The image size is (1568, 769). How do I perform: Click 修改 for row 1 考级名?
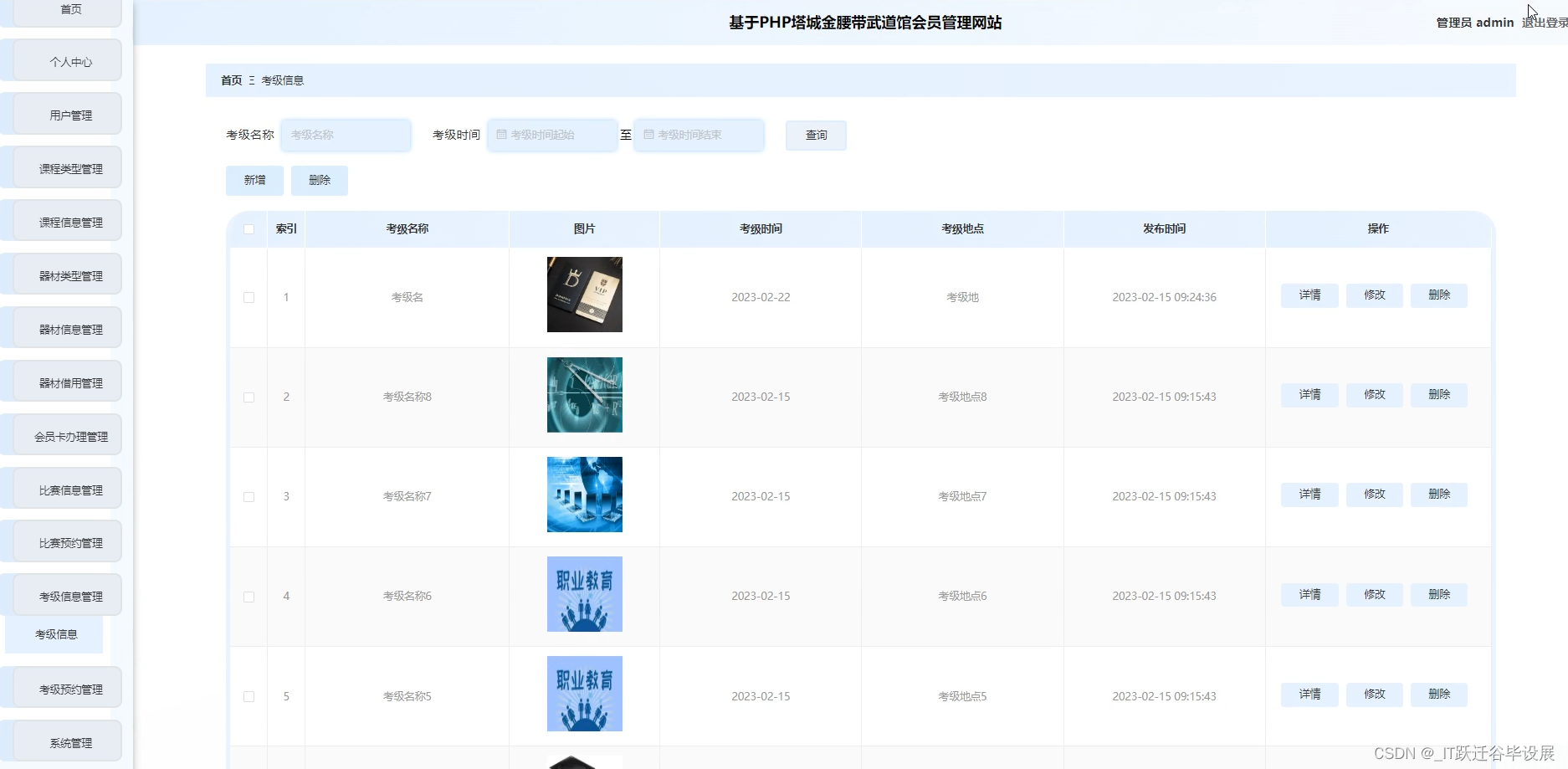1374,295
